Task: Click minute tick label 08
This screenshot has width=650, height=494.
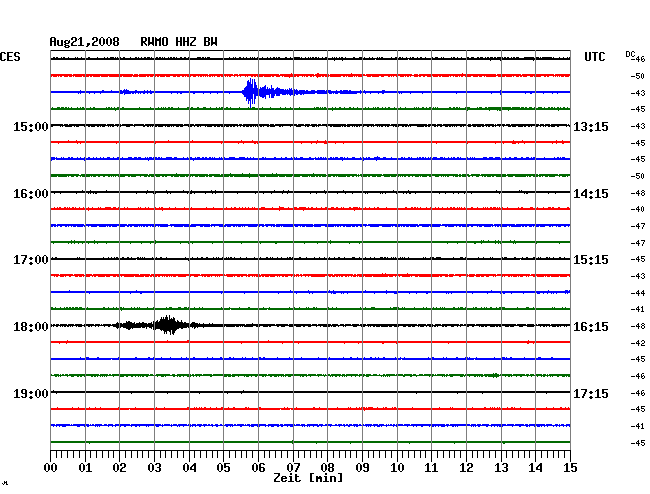Action: (327, 467)
